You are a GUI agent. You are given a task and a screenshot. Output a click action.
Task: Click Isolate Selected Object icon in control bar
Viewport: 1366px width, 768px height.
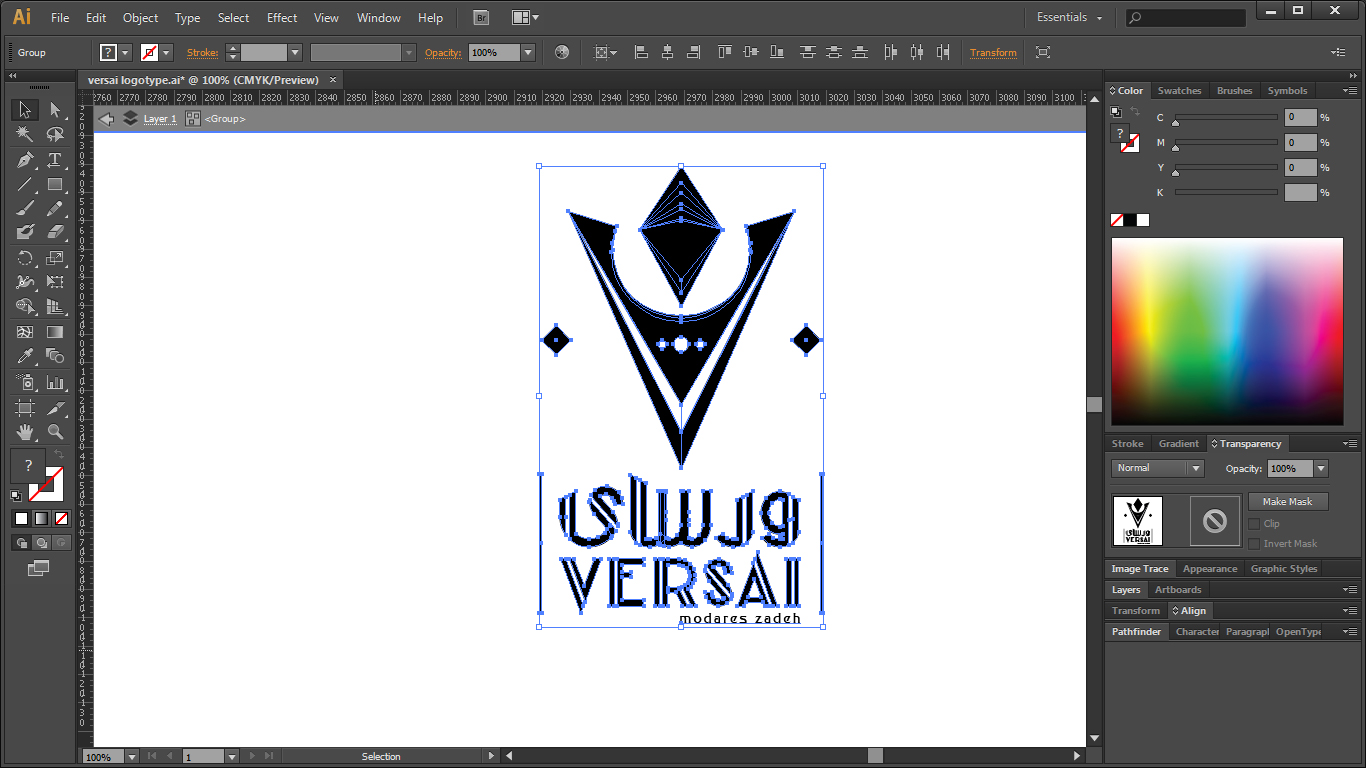coord(1043,52)
